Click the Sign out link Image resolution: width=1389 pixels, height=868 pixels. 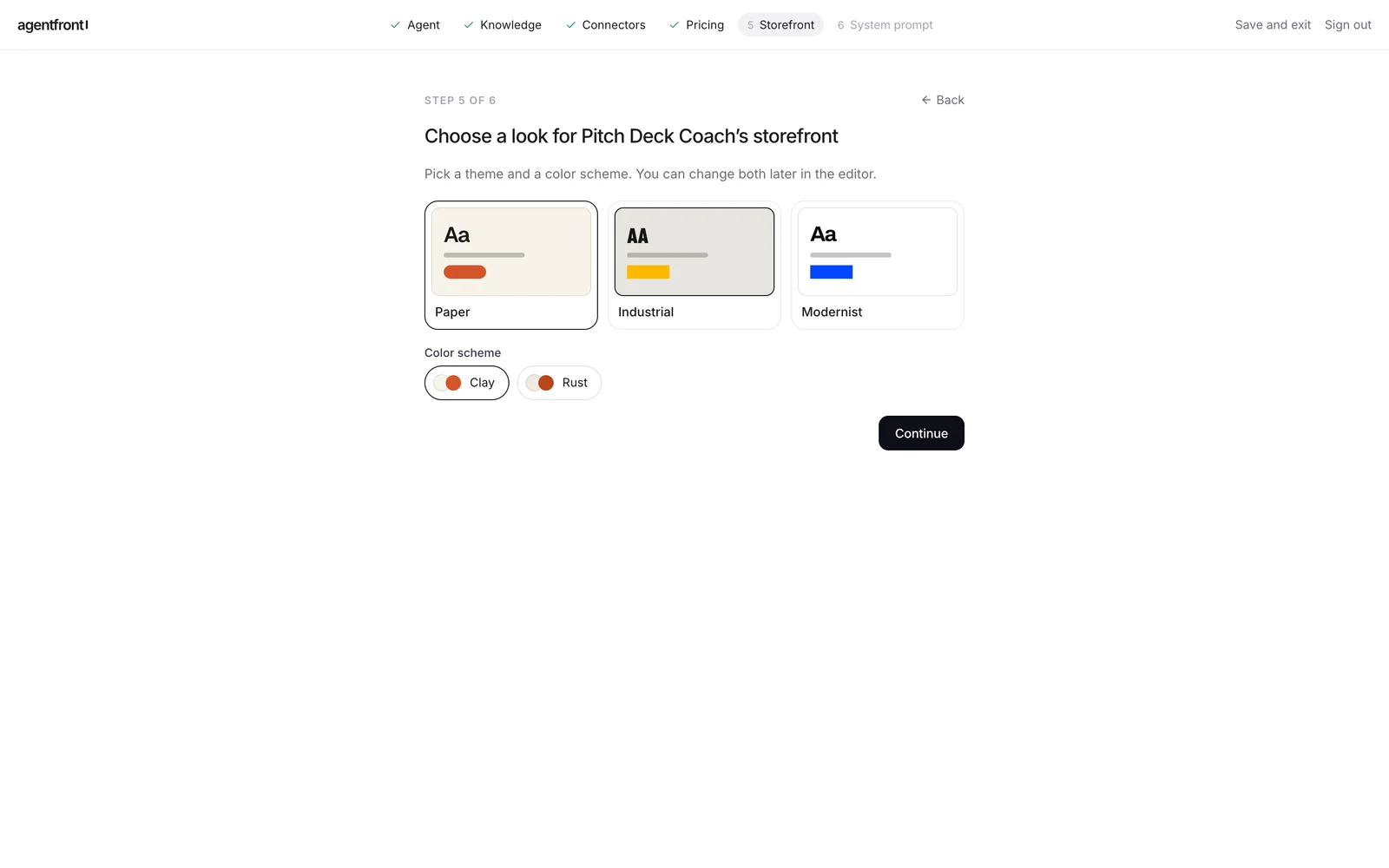(1348, 25)
